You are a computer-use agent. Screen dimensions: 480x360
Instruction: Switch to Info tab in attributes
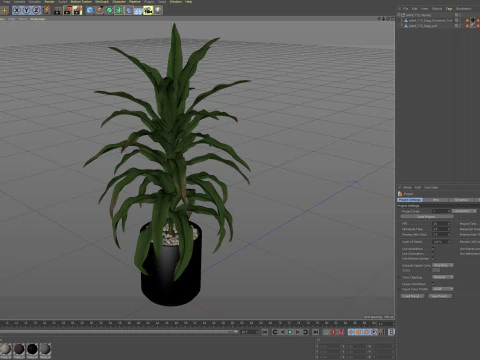[436, 200]
